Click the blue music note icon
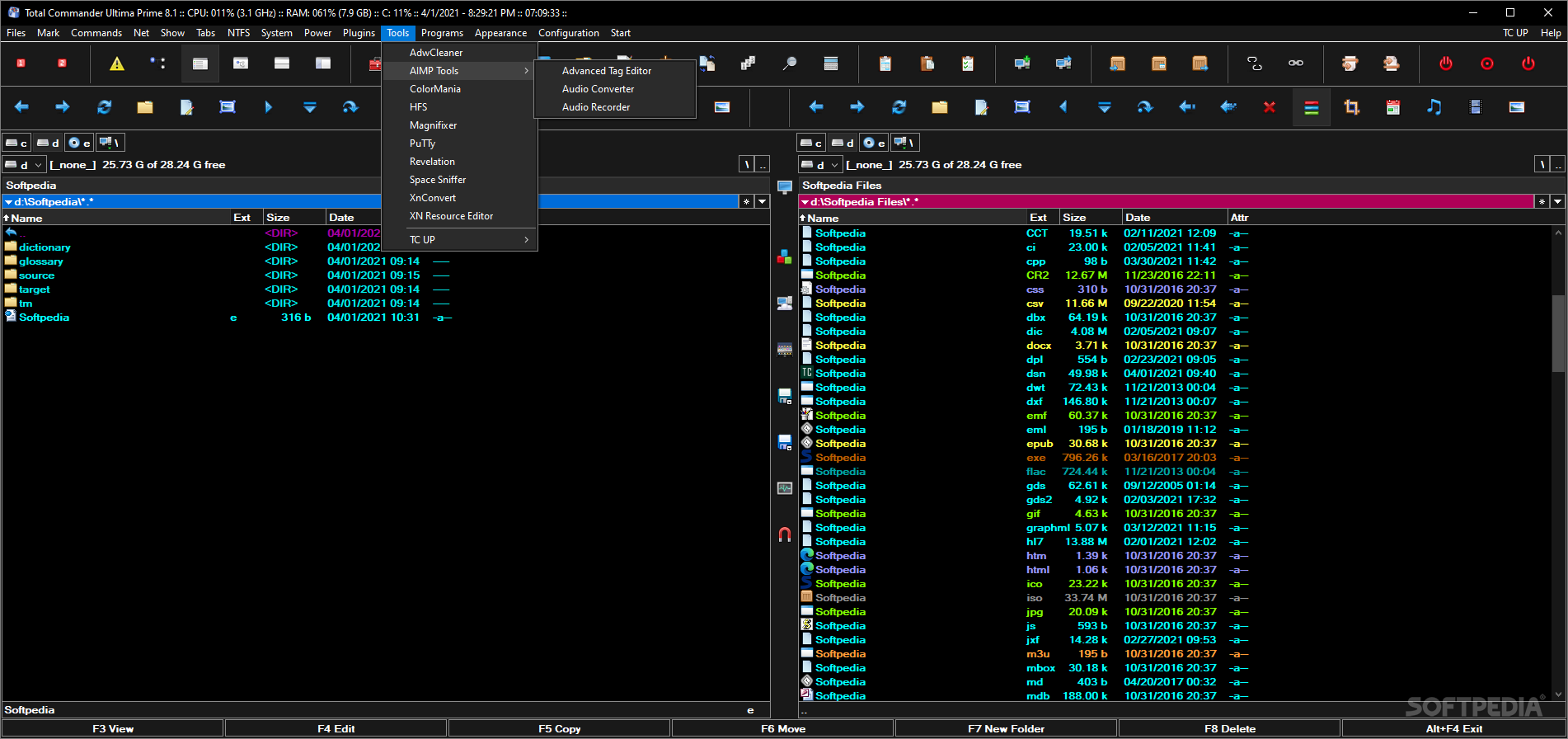1568x739 pixels. [x=1434, y=107]
